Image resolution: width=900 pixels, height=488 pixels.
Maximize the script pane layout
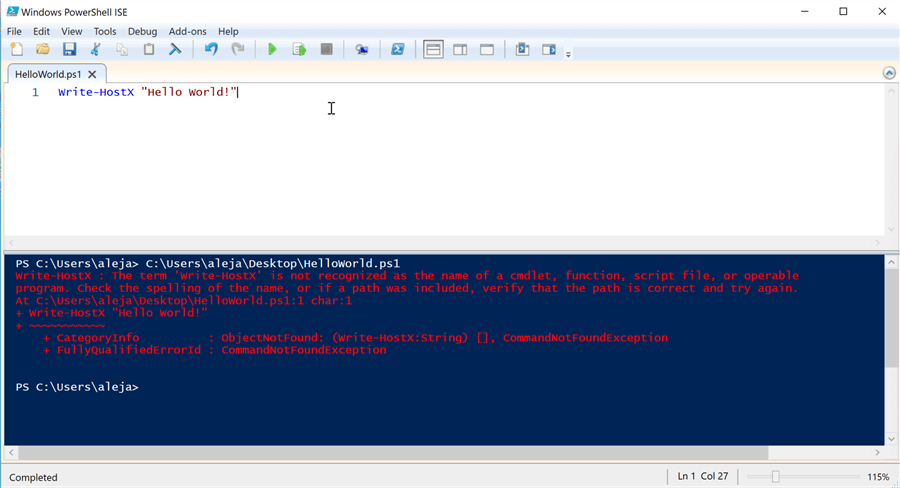pos(487,49)
